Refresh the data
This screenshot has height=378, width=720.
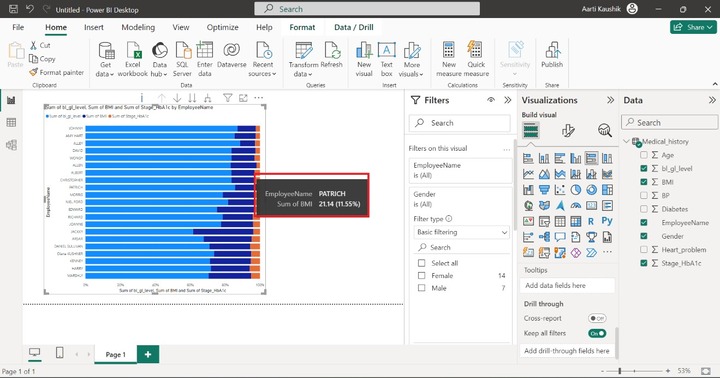(332, 55)
